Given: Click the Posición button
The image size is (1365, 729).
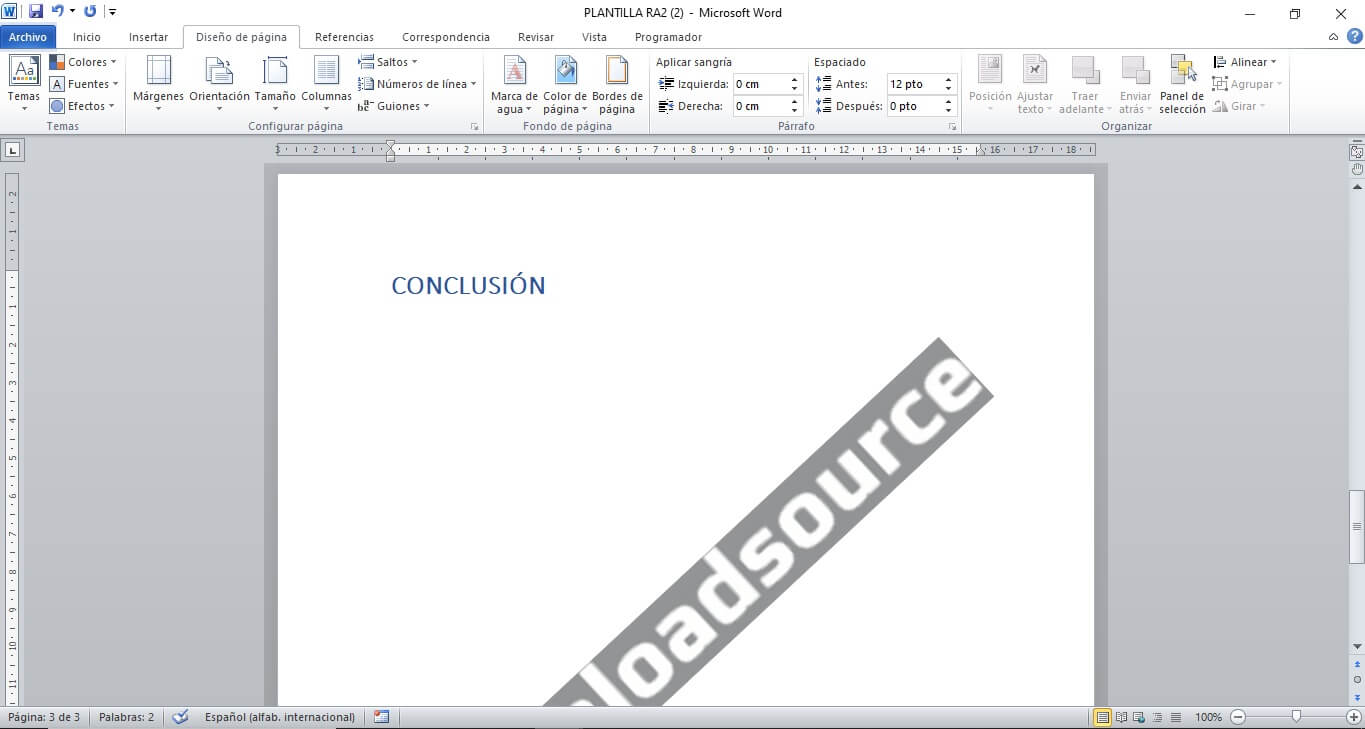Looking at the screenshot, I should click(x=990, y=84).
